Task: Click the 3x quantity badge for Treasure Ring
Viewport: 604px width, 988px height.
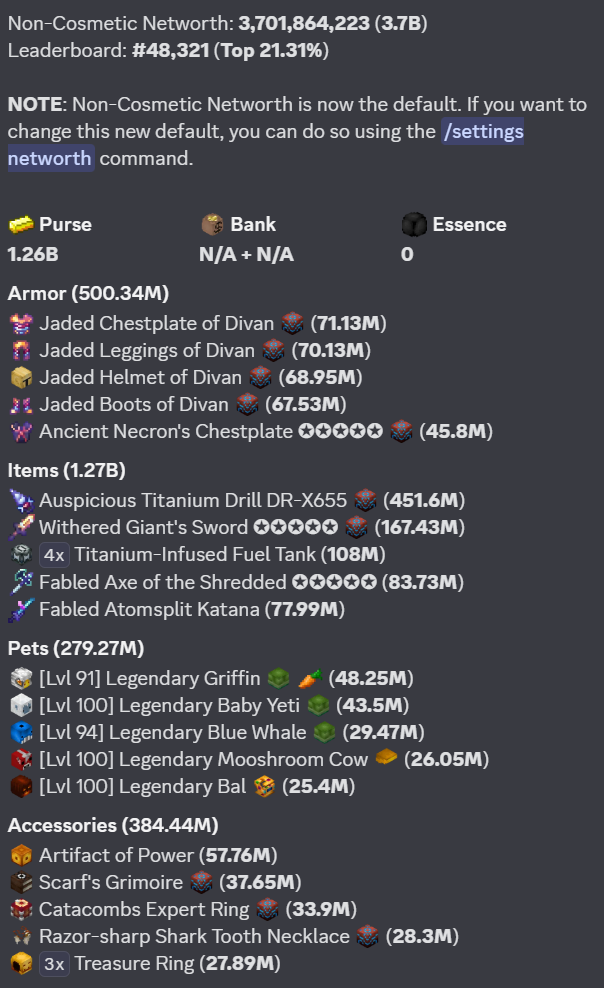Action: click(54, 964)
